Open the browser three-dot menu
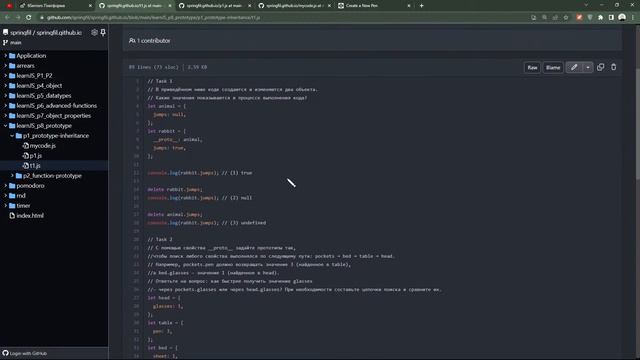The width and height of the screenshot is (640, 360). click(633, 18)
